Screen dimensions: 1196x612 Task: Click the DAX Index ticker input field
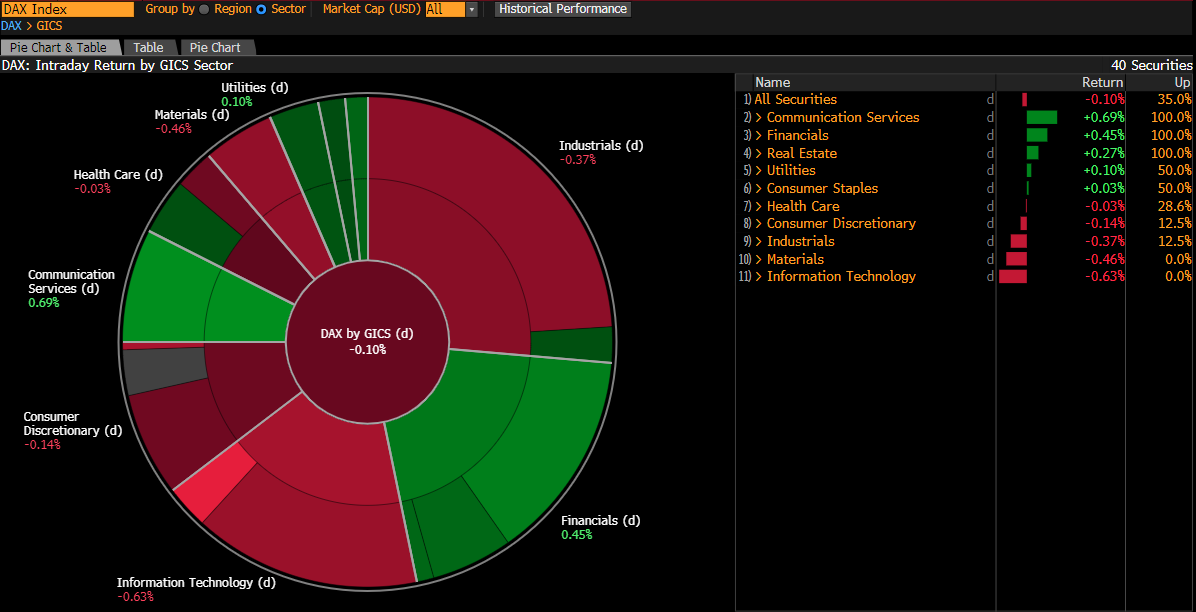[67, 9]
